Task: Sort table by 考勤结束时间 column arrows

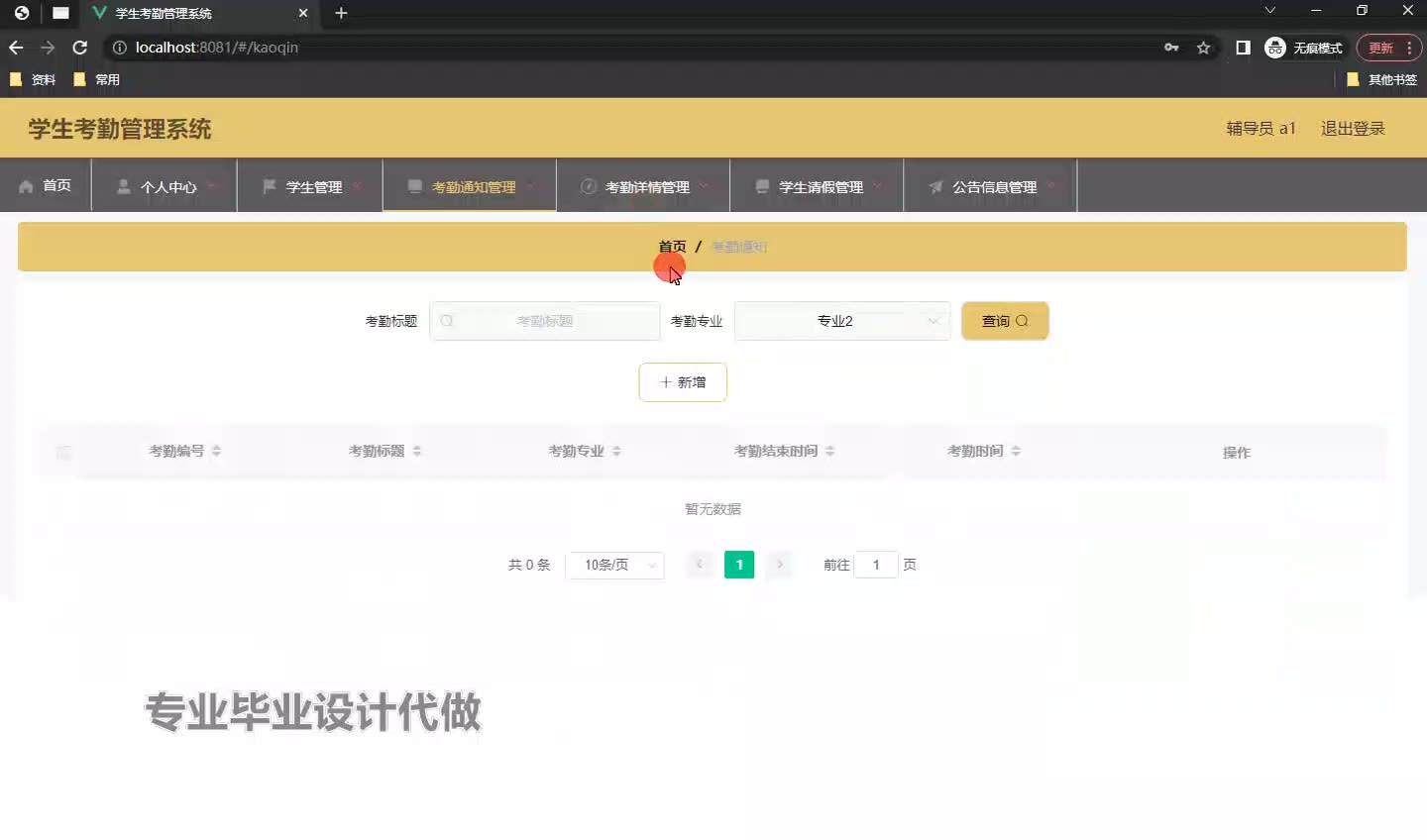Action: coord(829,451)
